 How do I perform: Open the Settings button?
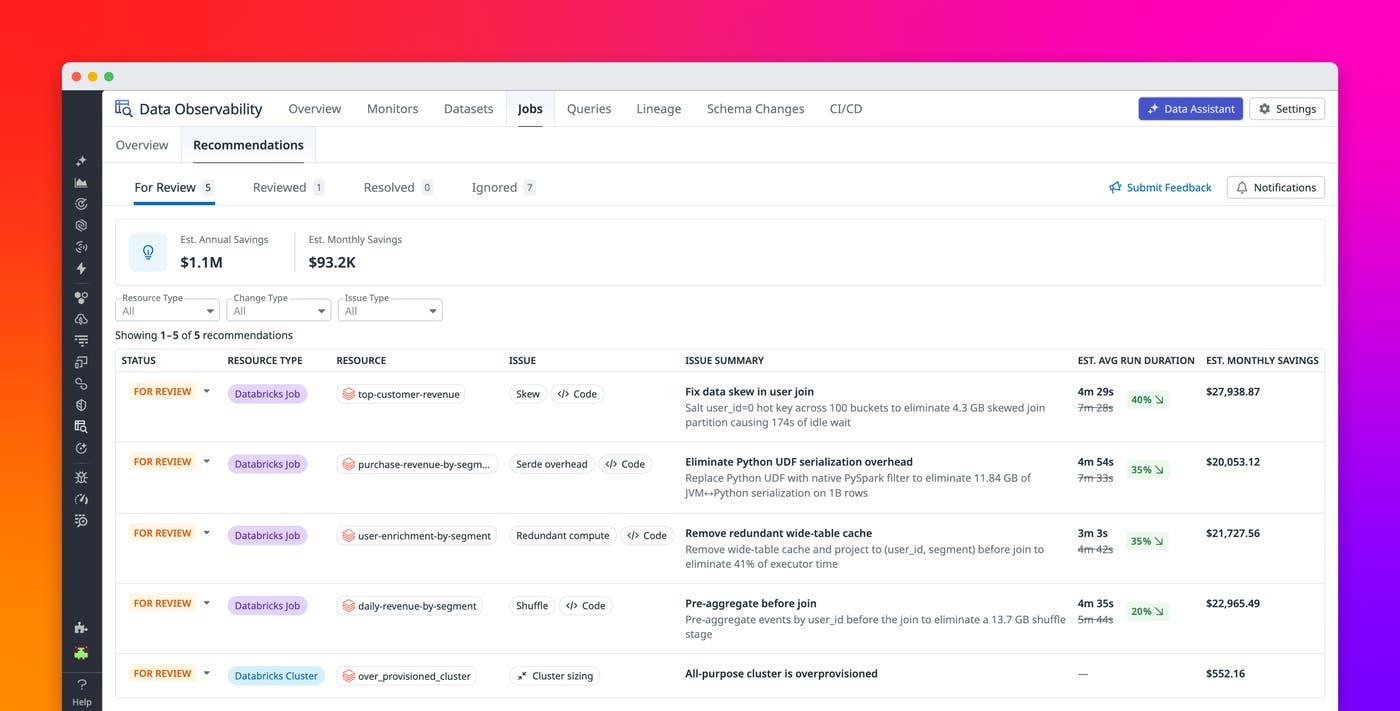click(1287, 109)
